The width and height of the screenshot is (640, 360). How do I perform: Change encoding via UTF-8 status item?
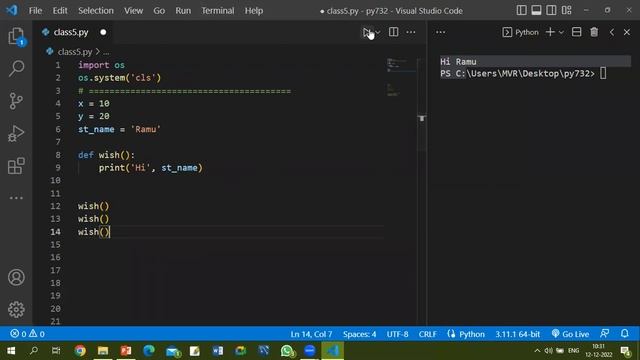398,334
